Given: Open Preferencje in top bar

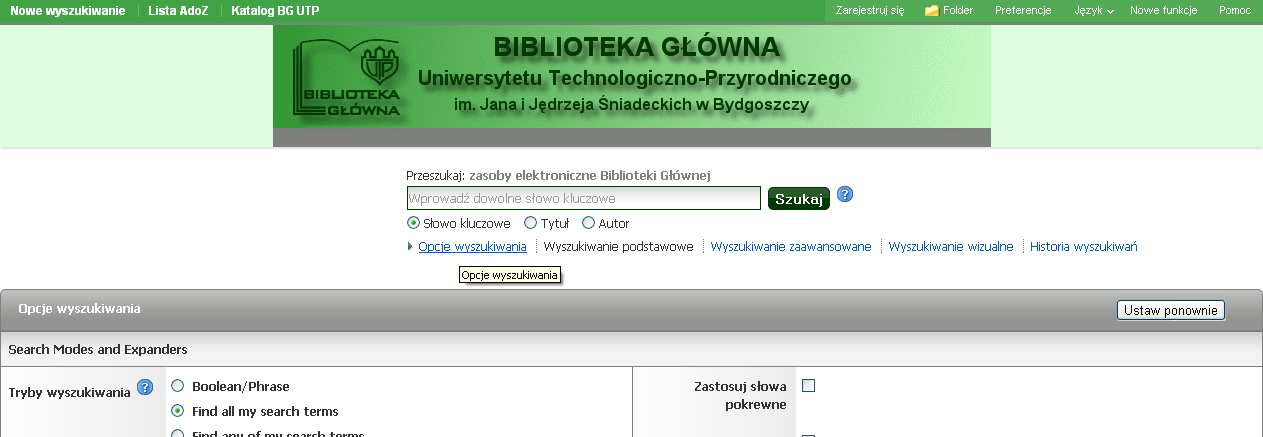Looking at the screenshot, I should tap(1023, 10).
